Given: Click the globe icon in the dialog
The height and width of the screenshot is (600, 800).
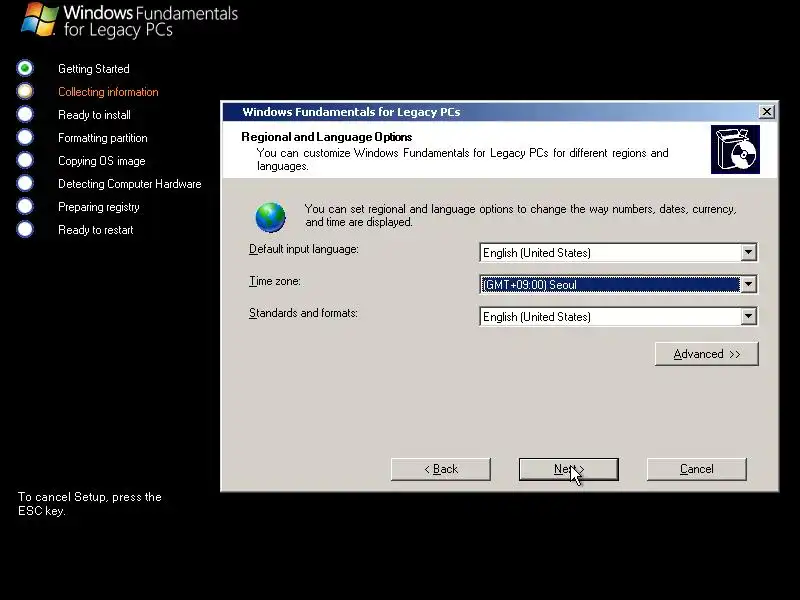Looking at the screenshot, I should 270,217.
